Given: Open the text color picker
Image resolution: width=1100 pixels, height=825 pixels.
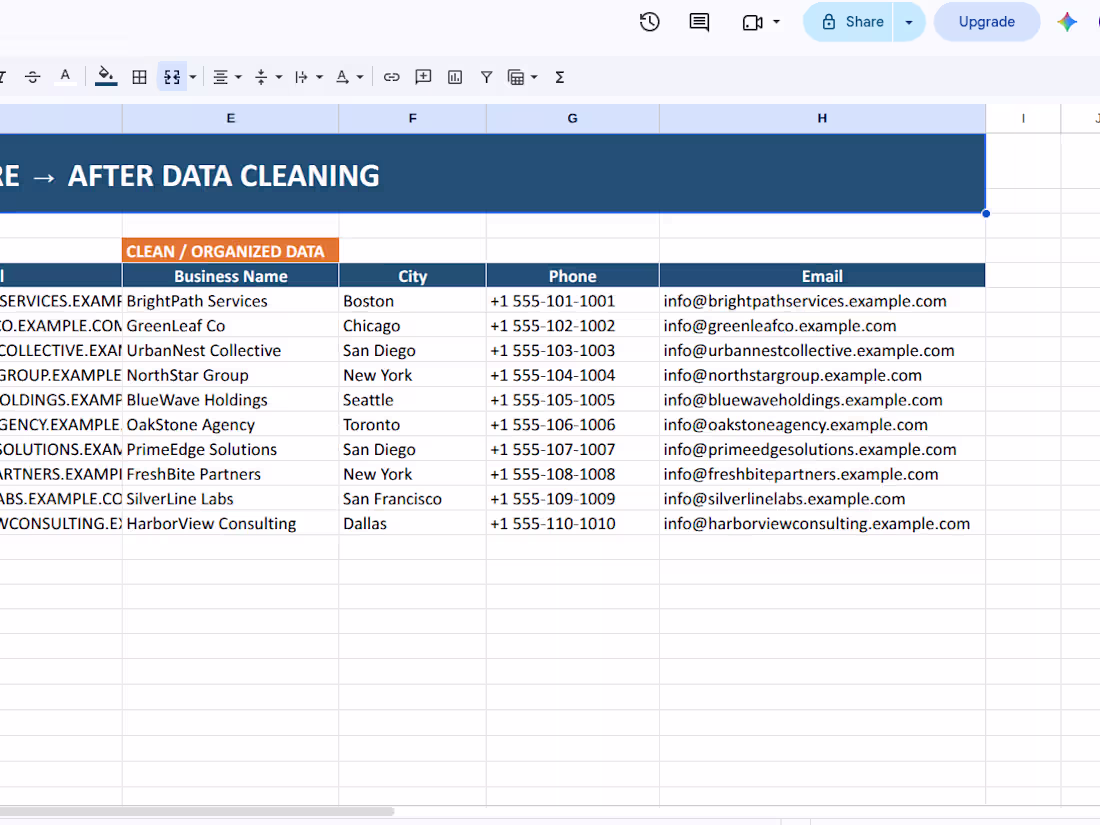Looking at the screenshot, I should (65, 77).
